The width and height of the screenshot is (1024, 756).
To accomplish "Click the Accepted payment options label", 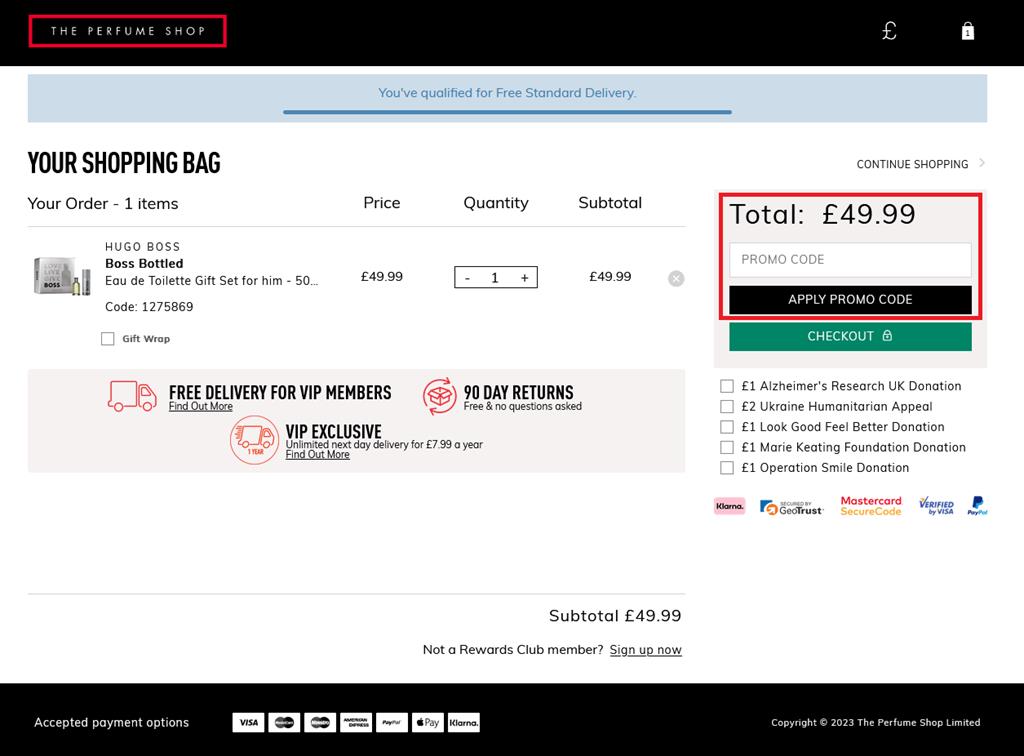I will 112,723.
